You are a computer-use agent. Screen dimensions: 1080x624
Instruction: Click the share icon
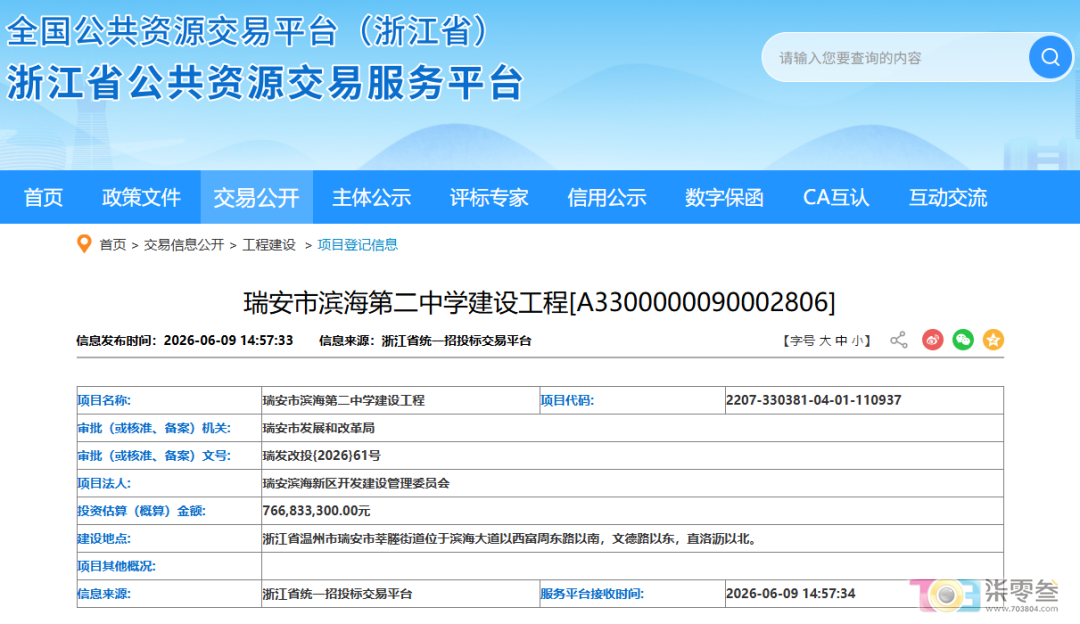(x=898, y=340)
